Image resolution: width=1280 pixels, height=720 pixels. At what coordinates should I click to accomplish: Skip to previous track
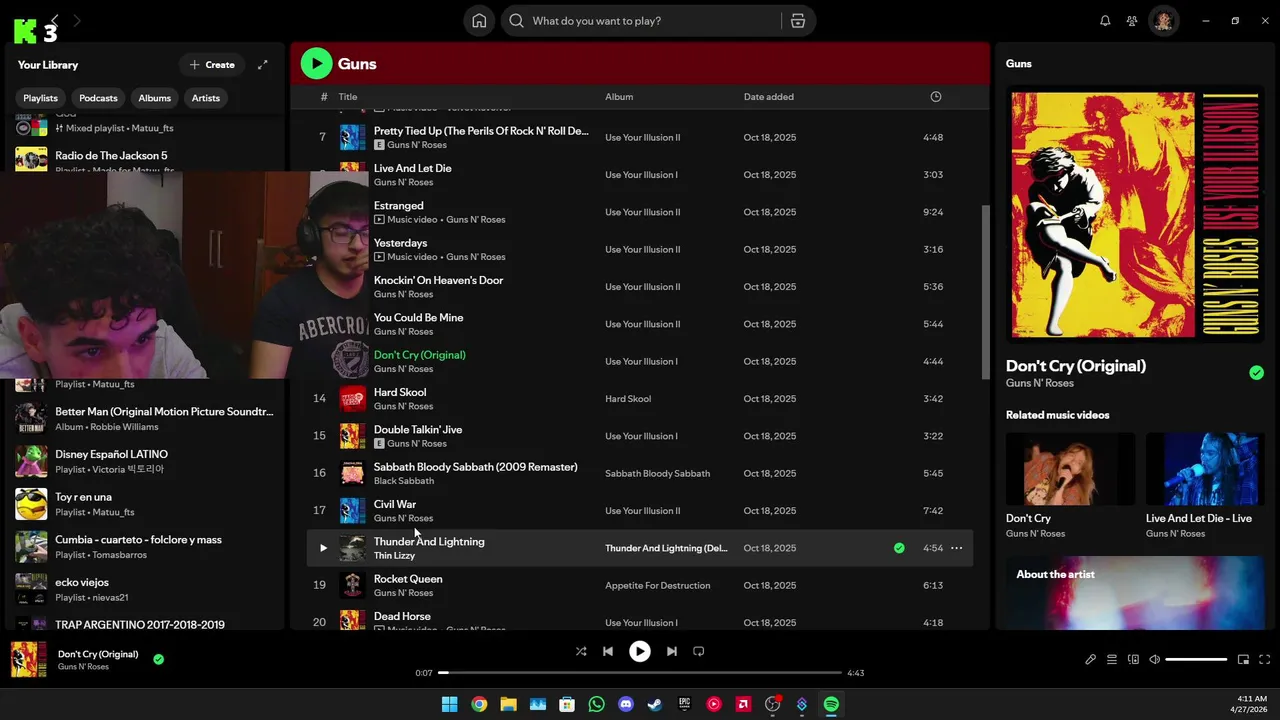[608, 651]
